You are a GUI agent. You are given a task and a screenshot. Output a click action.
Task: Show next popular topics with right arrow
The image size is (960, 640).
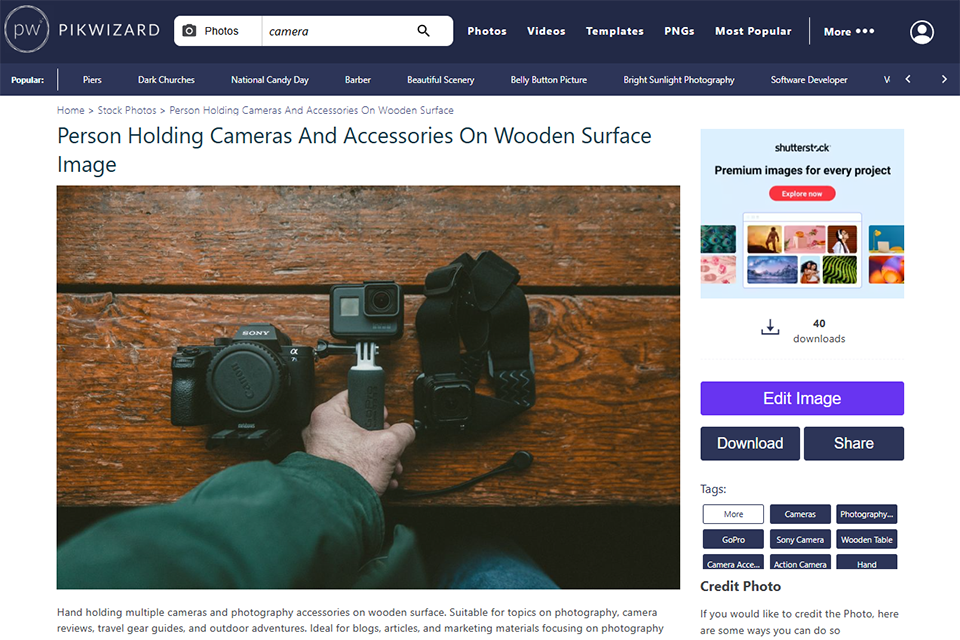(944, 79)
